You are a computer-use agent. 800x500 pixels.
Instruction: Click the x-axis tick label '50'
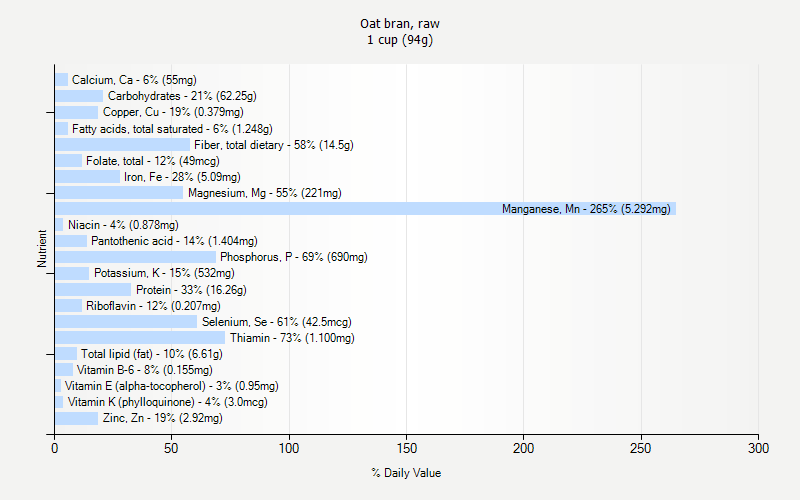pos(171,448)
